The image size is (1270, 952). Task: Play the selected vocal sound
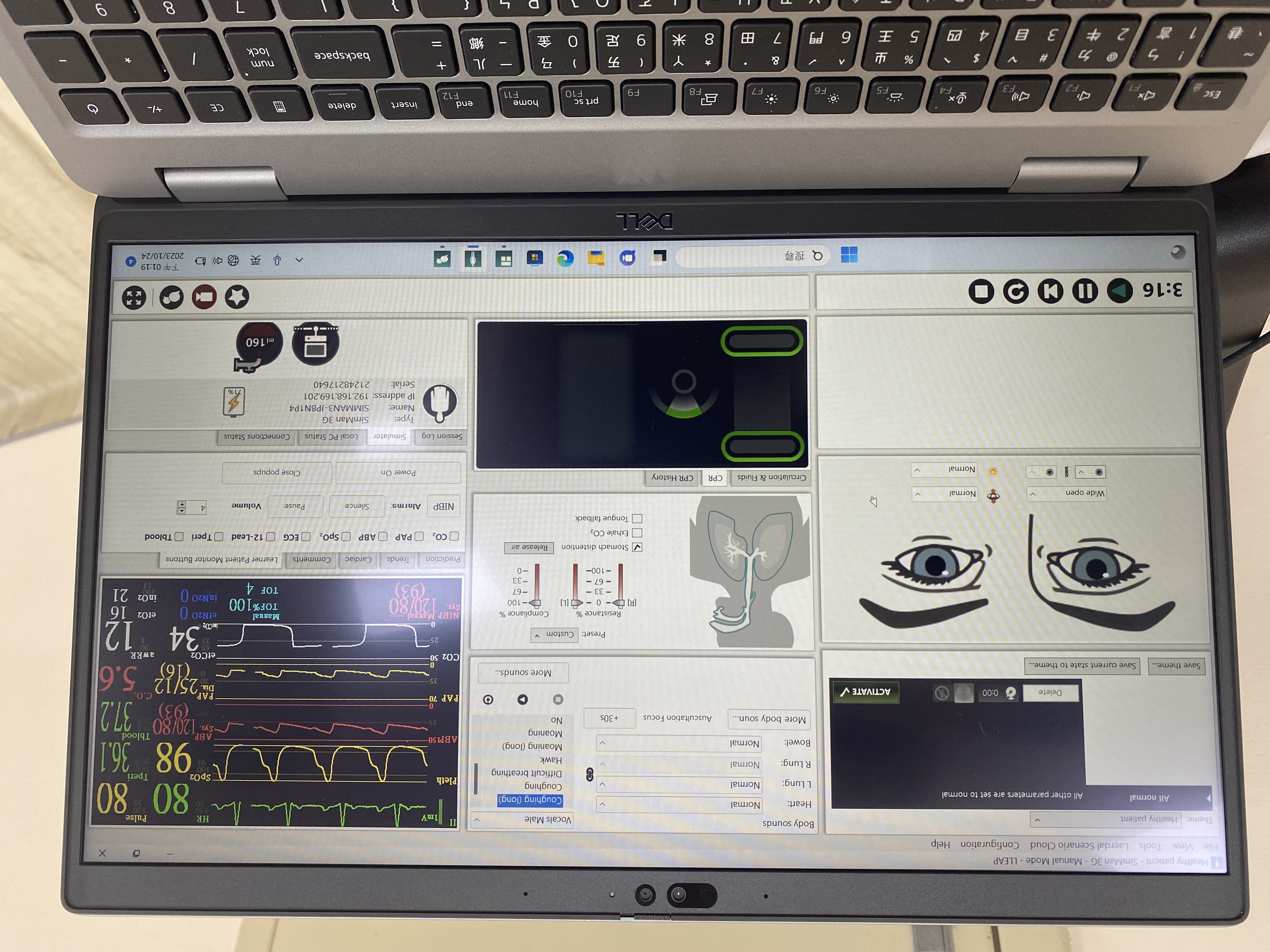pyautogui.click(x=523, y=699)
